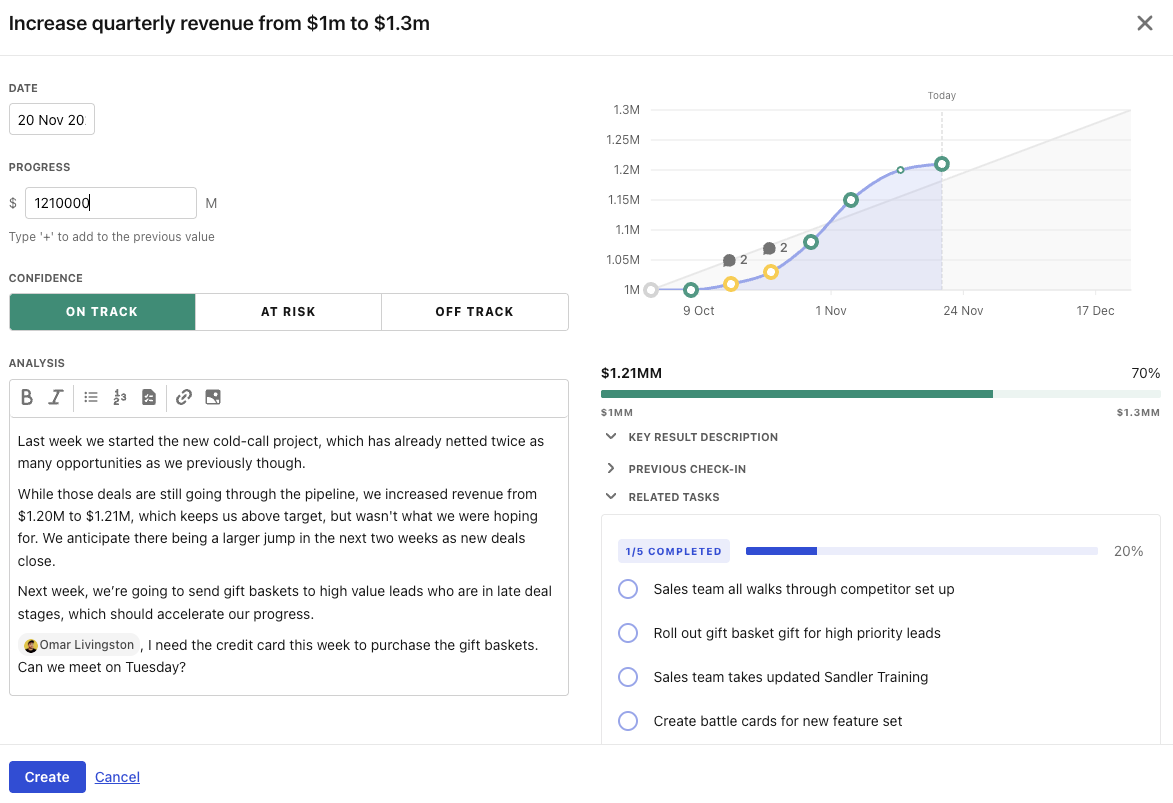
Task: Toggle bold formatting in the analysis editor
Action: (27, 397)
